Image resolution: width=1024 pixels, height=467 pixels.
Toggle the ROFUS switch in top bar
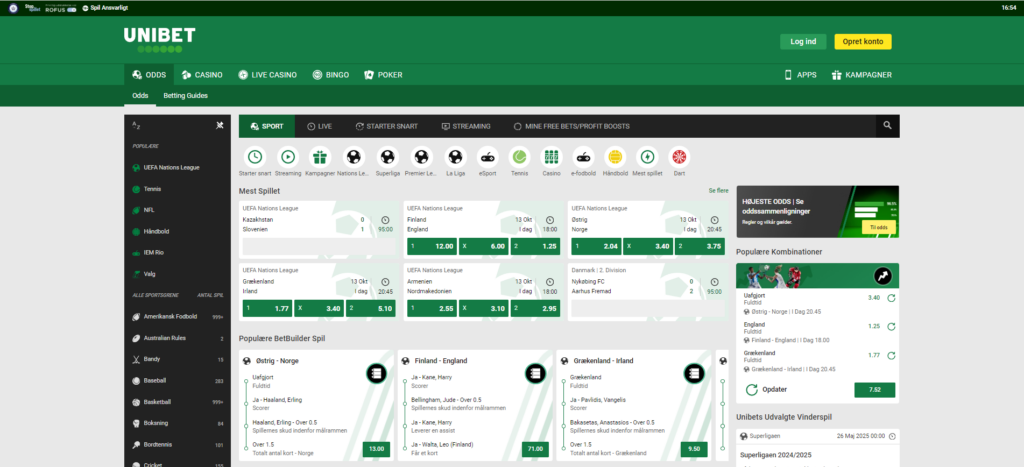[x=71, y=10]
